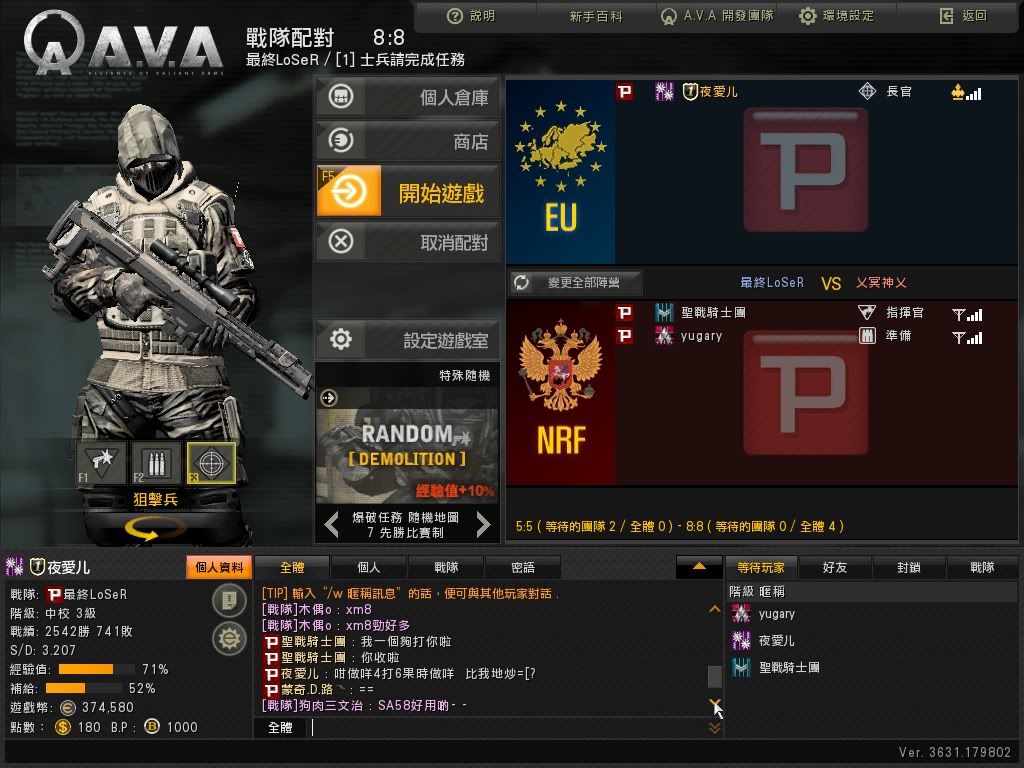Open the gear icon in profile panel

point(229,639)
